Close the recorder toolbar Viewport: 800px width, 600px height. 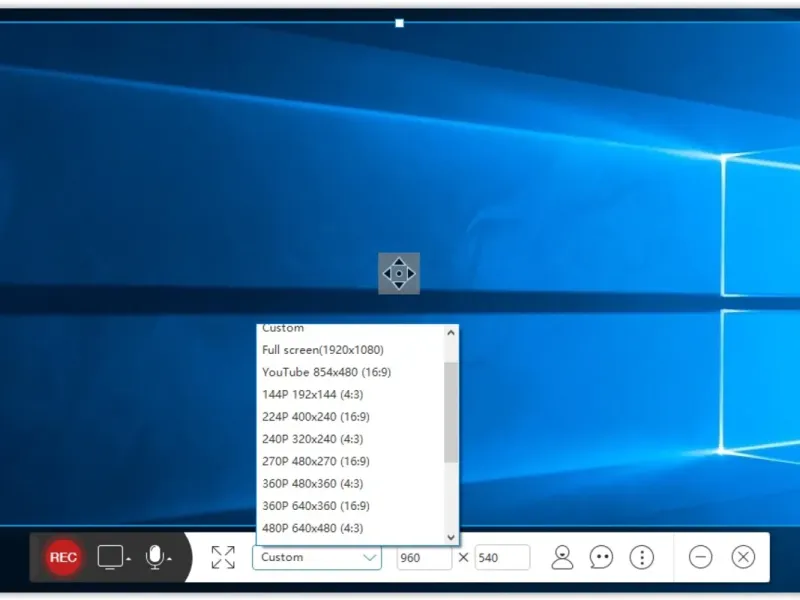743,557
